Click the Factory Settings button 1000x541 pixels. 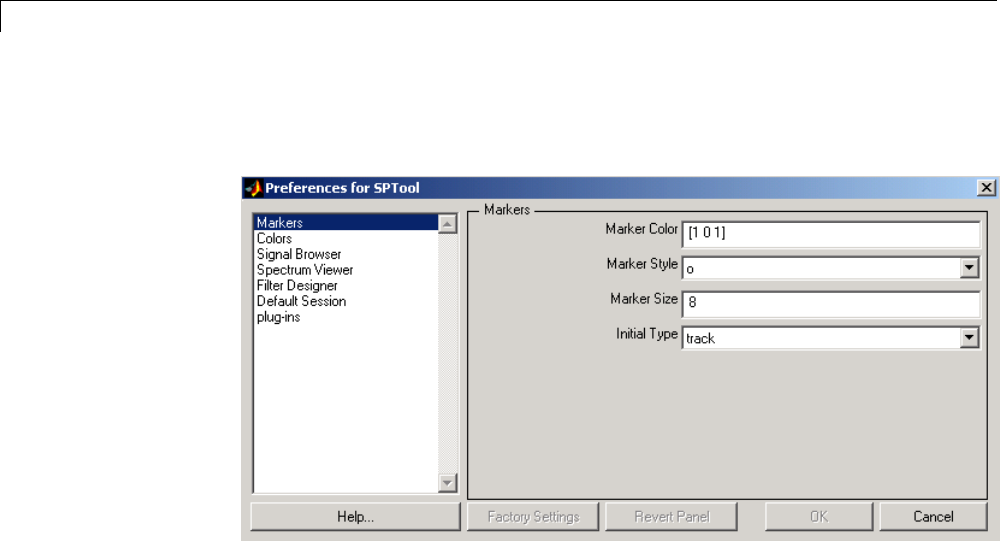[533, 517]
